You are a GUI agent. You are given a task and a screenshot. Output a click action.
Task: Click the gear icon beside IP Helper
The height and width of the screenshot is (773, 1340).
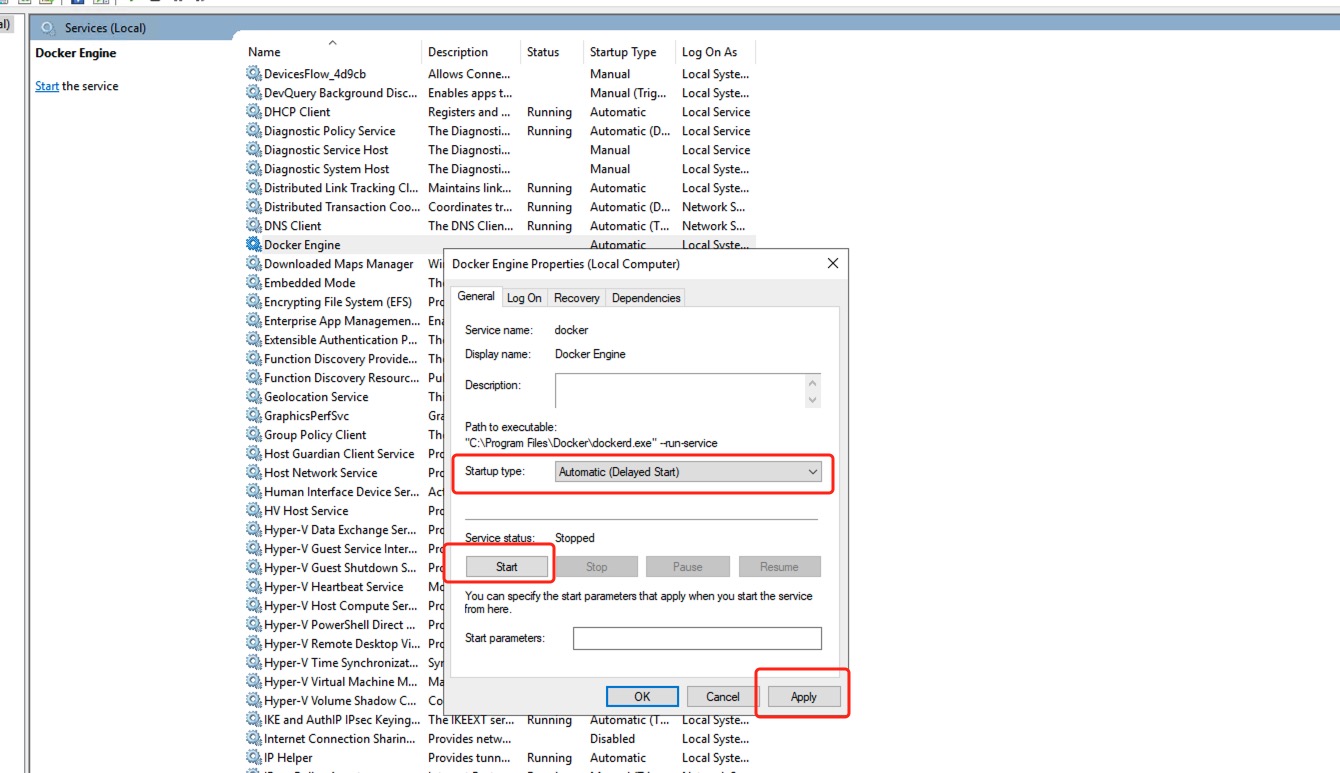click(254, 758)
